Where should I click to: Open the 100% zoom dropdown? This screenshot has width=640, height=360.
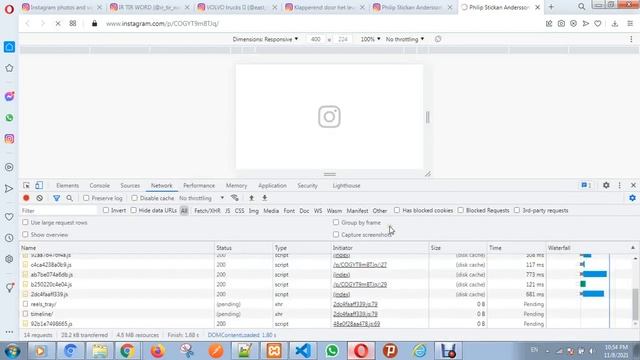[x=370, y=39]
